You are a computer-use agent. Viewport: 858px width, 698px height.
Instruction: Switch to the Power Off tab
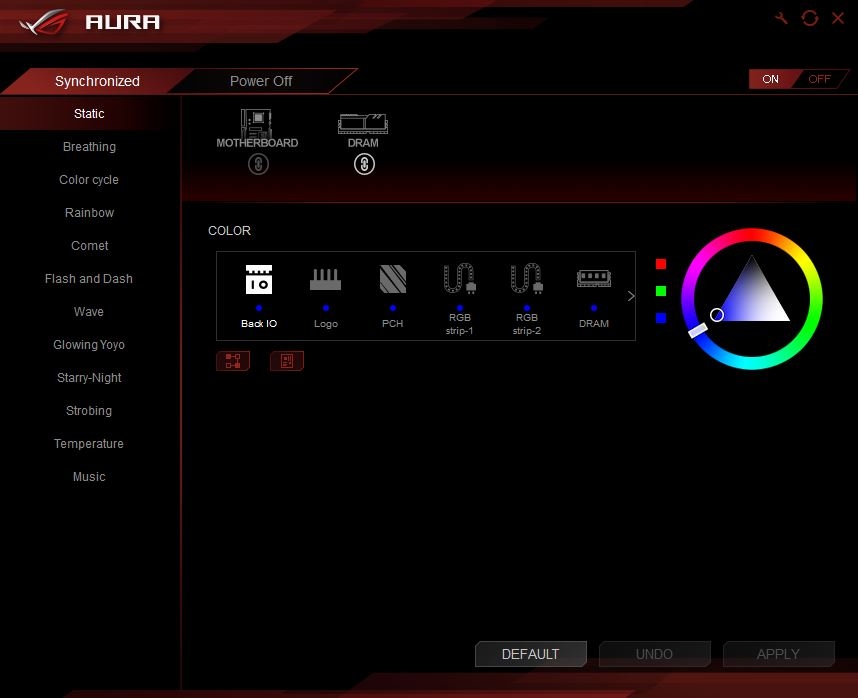point(261,81)
